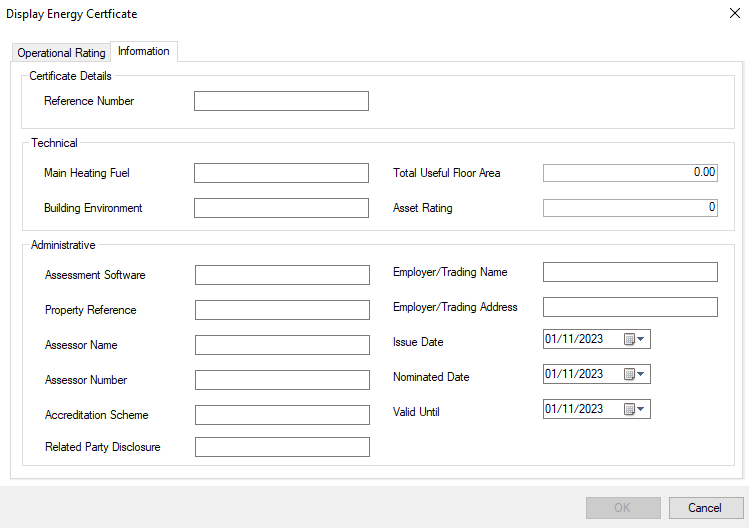This screenshot has width=749, height=528.
Task: Click the Assessor Number input box
Action: [x=282, y=380]
